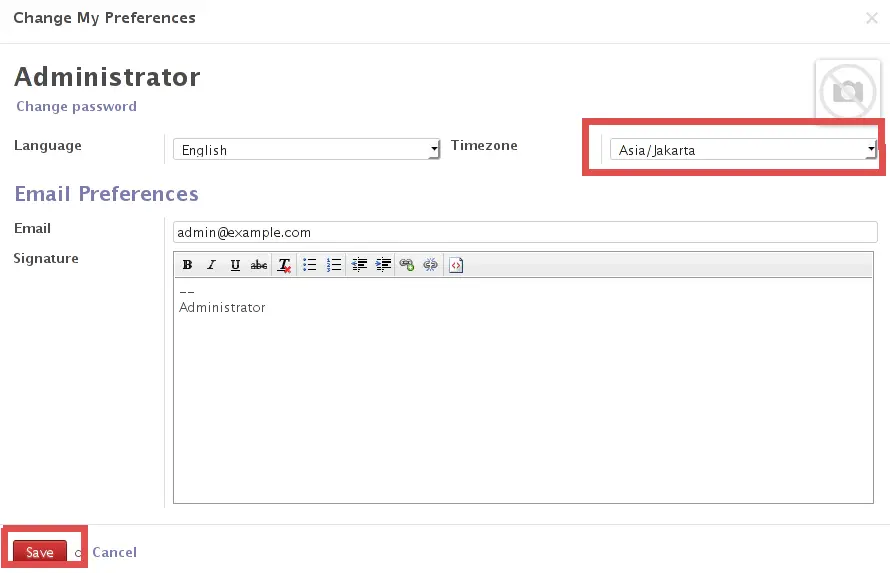
Task: Increase indent in signature editor
Action: coord(383,265)
